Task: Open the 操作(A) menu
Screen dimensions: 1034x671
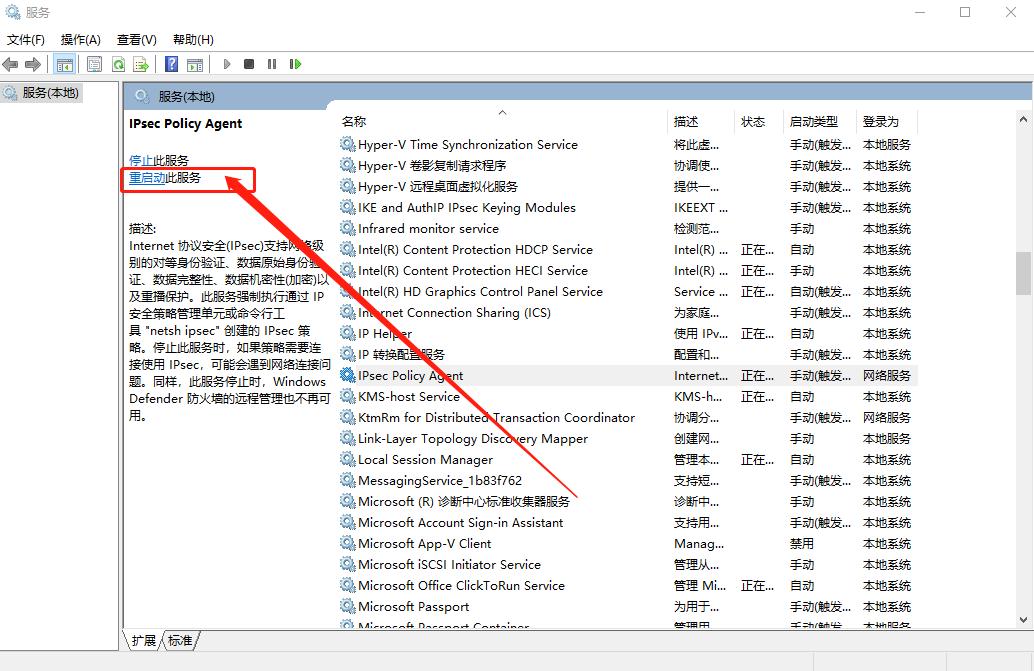Action: click(80, 40)
